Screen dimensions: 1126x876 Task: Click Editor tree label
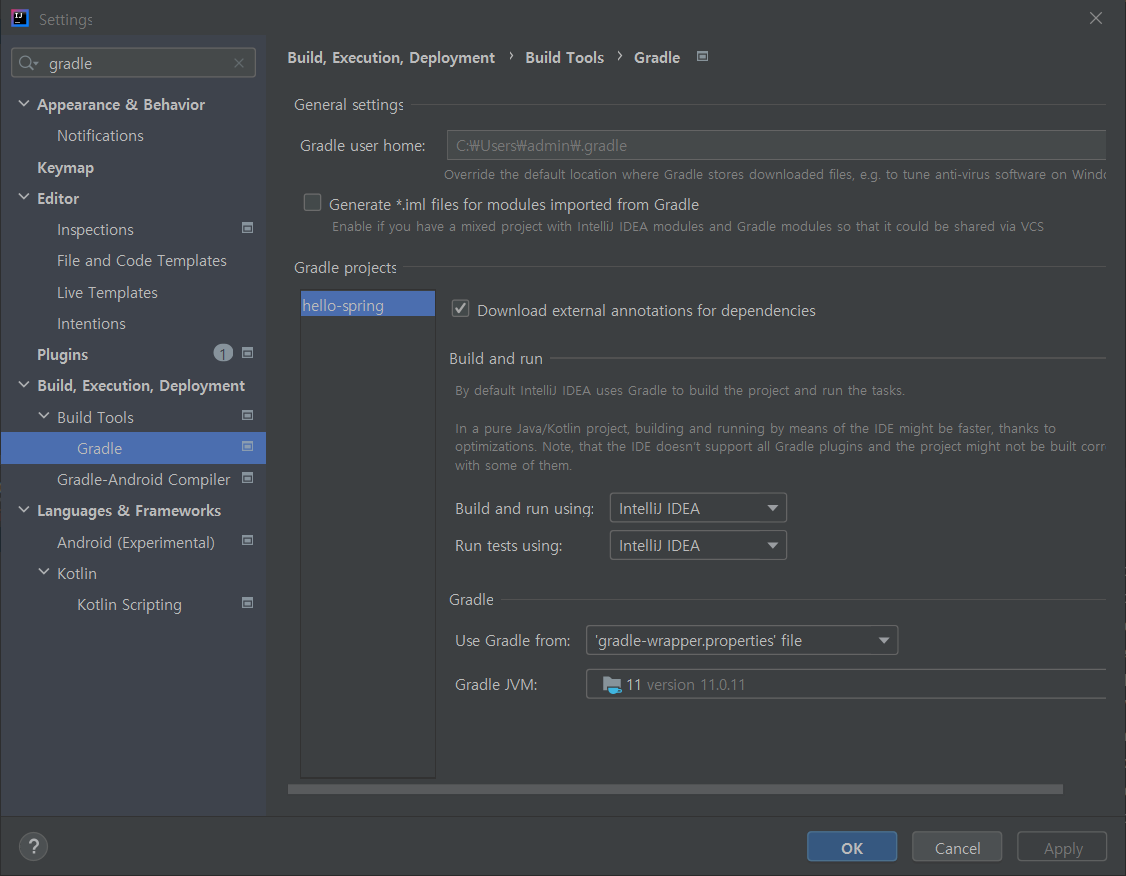coord(58,198)
